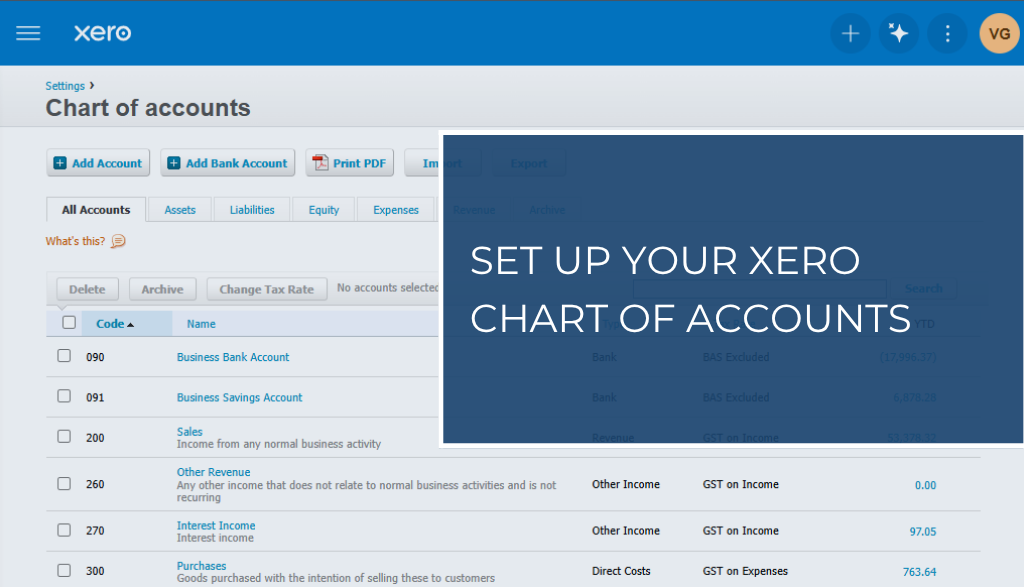Click the Add Account button
1024x587 pixels.
point(97,162)
